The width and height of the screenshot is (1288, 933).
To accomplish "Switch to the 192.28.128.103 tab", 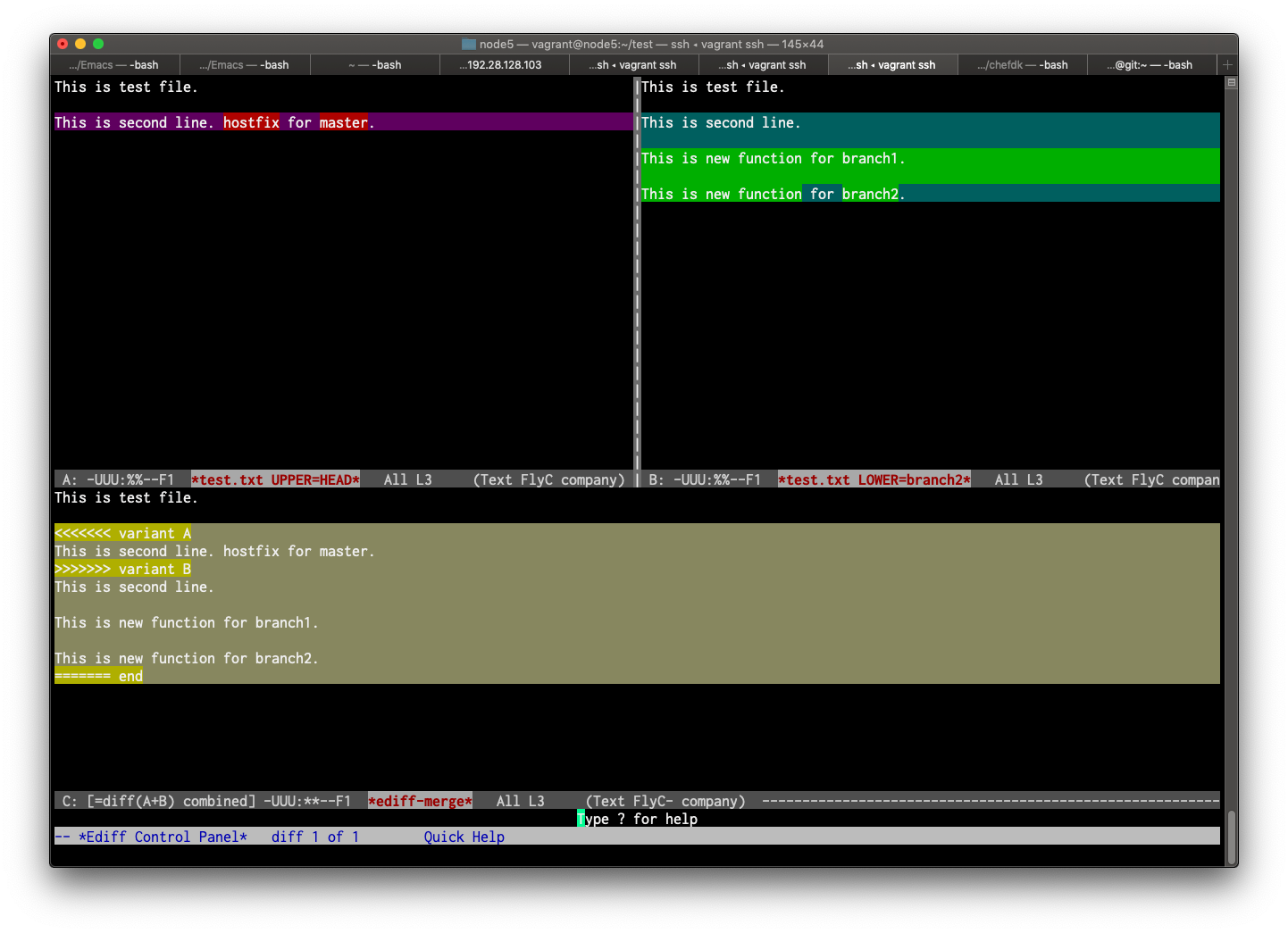I will pyautogui.click(x=505, y=64).
